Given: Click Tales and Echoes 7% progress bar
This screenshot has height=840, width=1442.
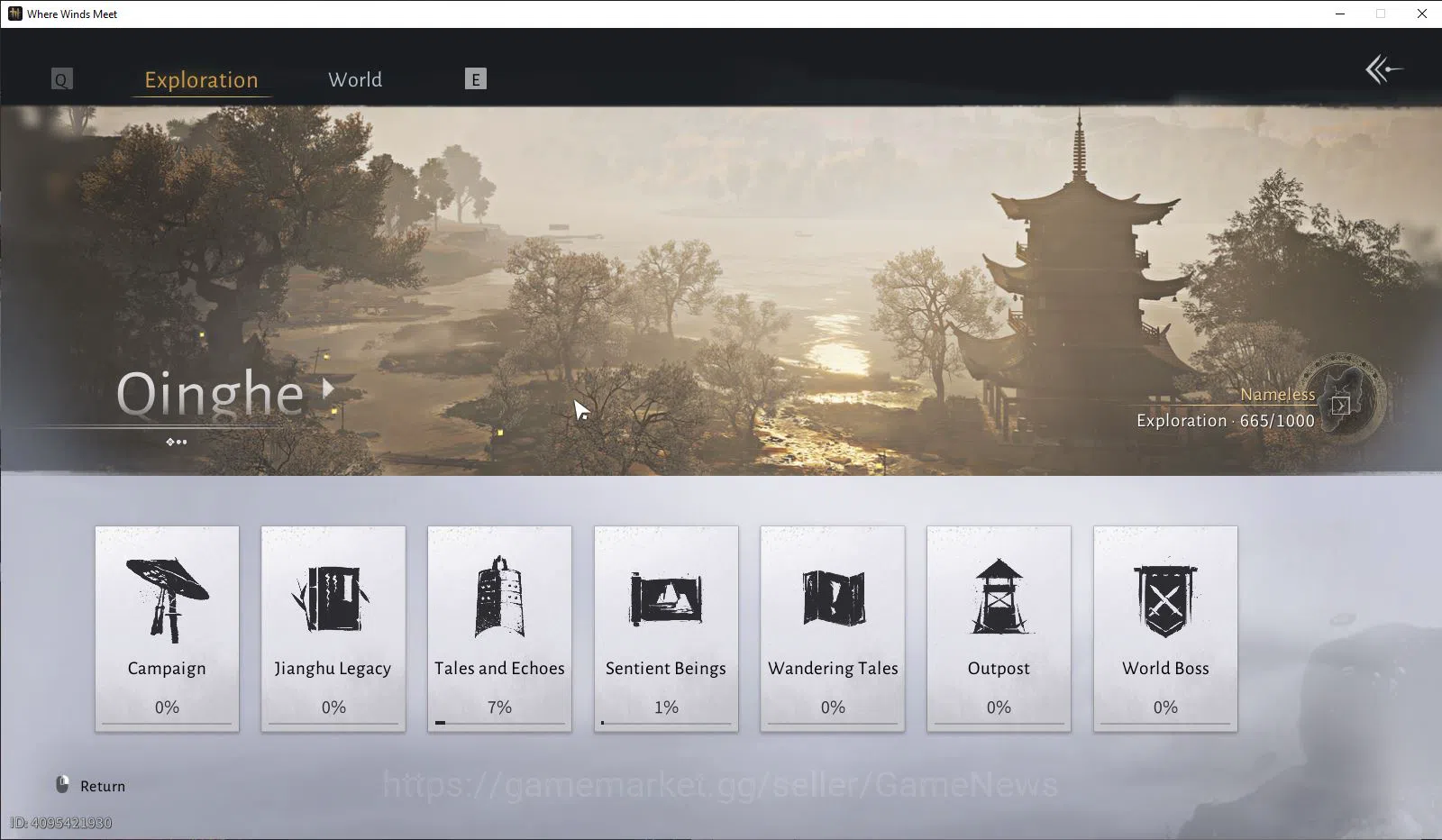Looking at the screenshot, I should (x=499, y=723).
